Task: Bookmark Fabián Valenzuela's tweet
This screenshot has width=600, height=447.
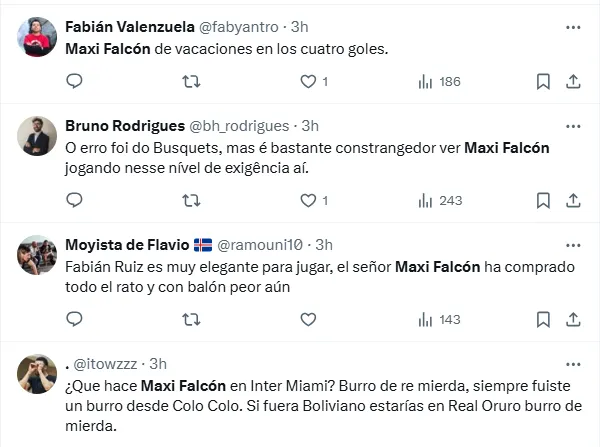Action: [542, 81]
